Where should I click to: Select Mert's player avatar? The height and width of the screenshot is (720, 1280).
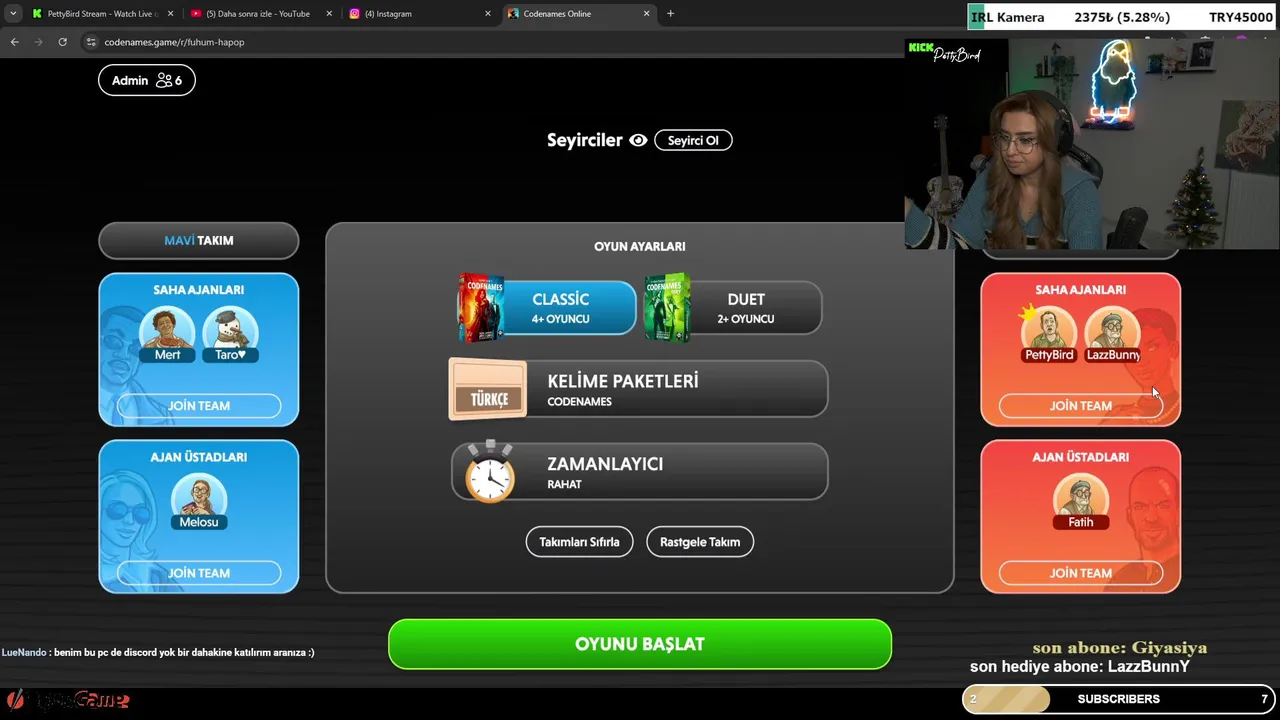pyautogui.click(x=167, y=331)
